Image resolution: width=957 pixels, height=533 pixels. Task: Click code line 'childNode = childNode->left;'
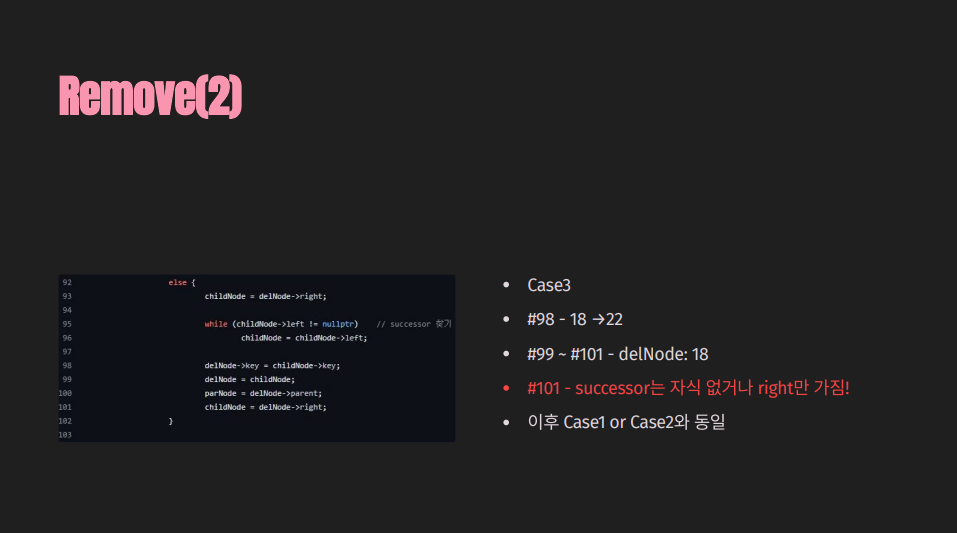pos(304,338)
